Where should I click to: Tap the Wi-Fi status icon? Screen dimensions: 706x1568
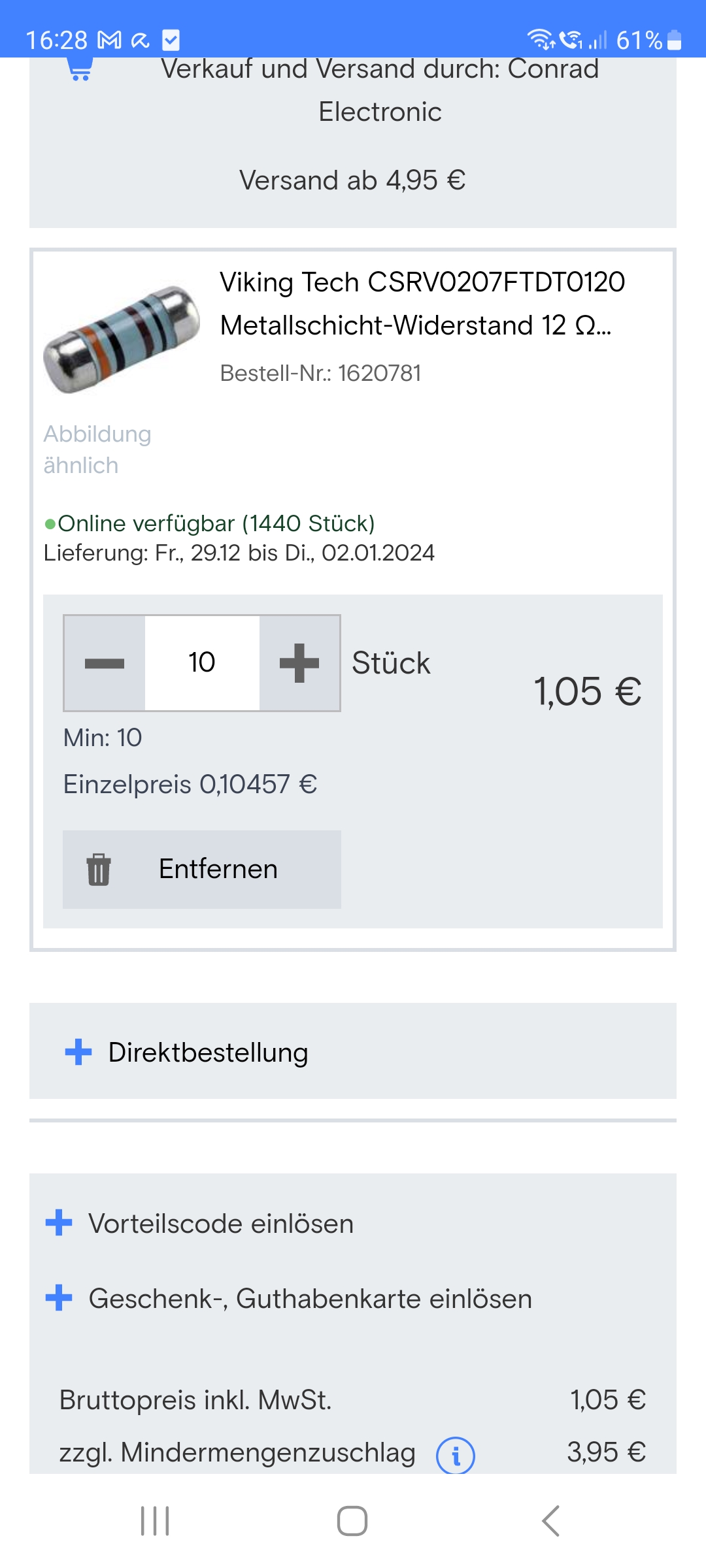tap(541, 40)
